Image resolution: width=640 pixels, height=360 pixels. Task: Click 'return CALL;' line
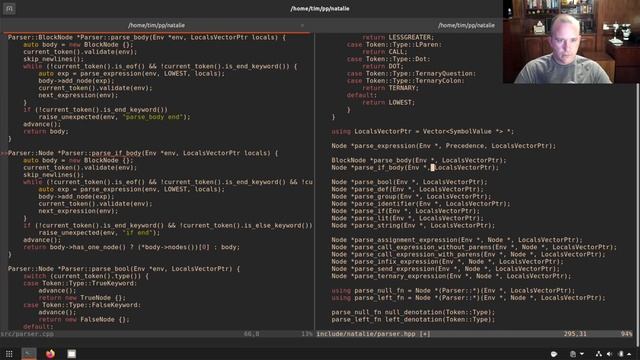385,52
